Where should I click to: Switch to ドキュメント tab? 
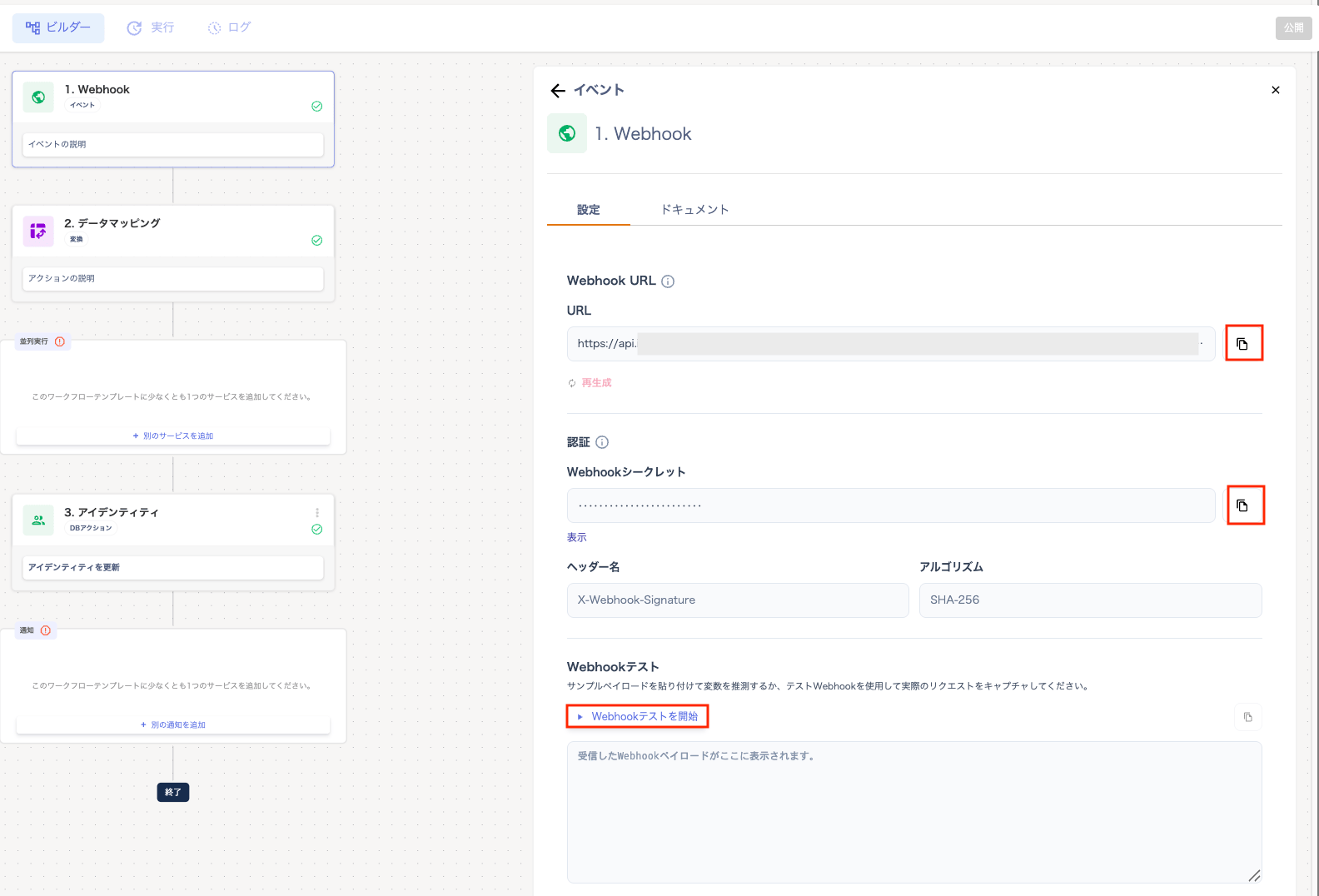[695, 210]
